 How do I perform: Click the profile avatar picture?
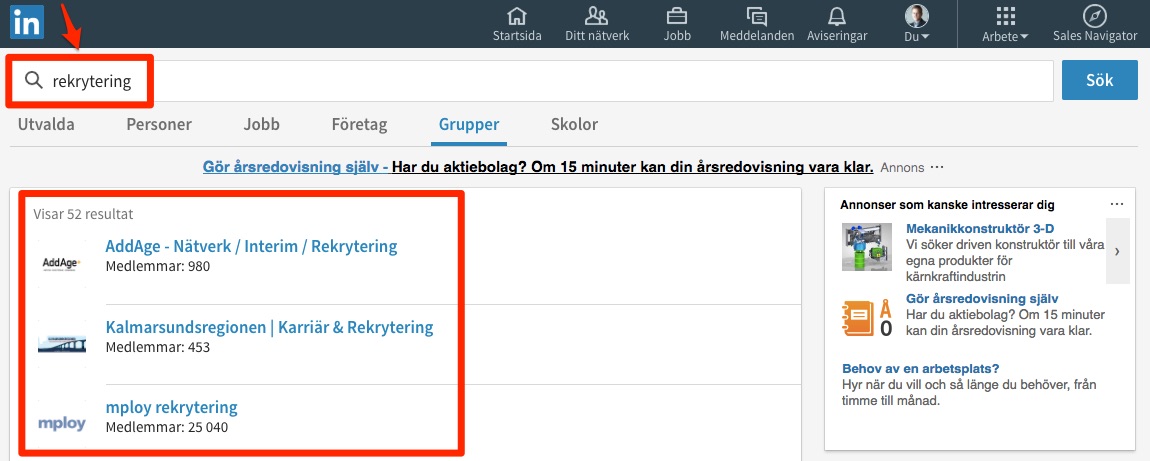pyautogui.click(x=917, y=16)
